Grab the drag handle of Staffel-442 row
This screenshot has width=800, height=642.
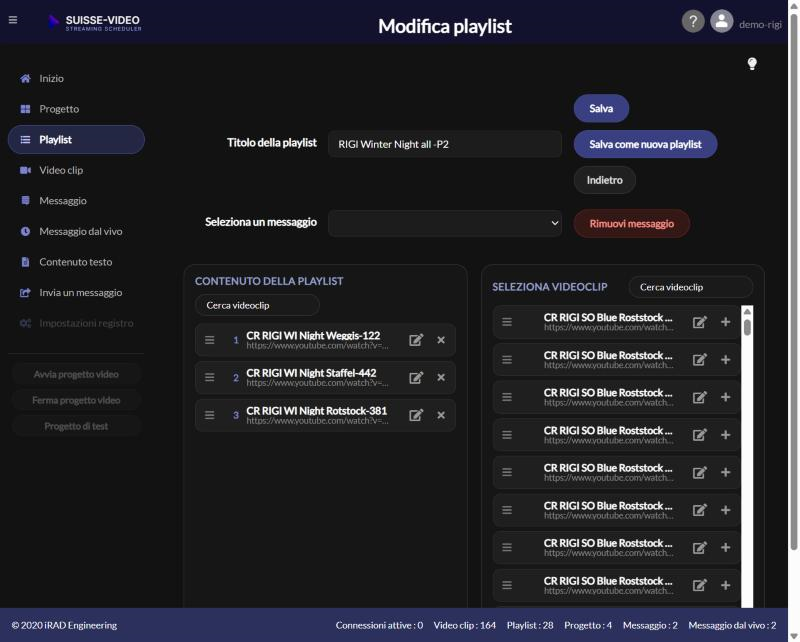(x=209, y=377)
